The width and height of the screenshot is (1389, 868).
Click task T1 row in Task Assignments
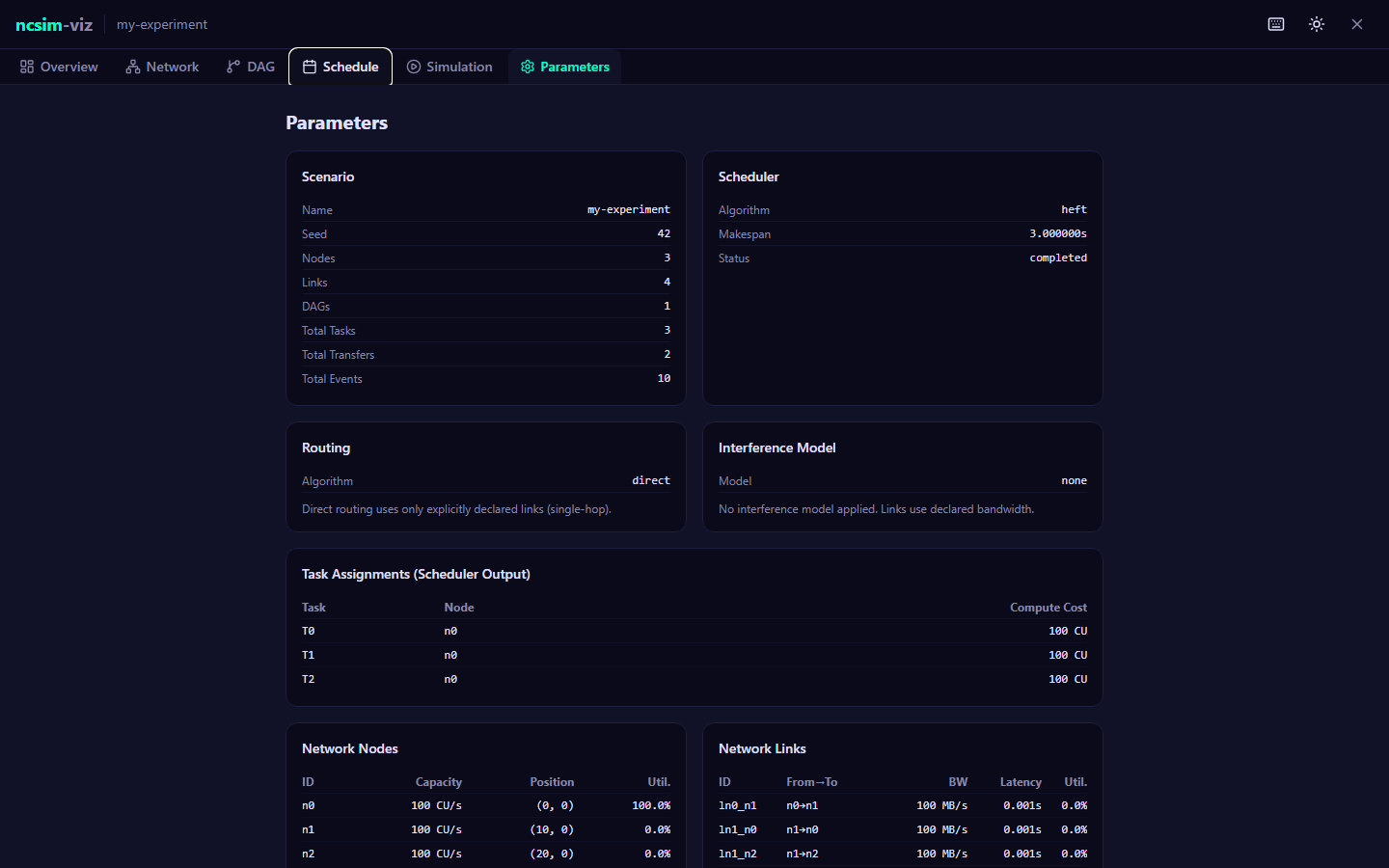[x=694, y=655]
